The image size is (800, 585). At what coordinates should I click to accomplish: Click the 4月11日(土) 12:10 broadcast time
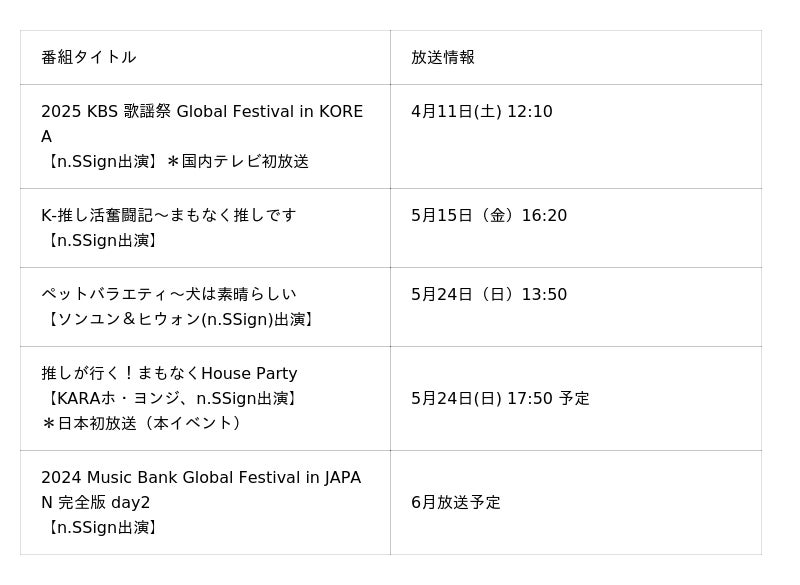pos(481,112)
